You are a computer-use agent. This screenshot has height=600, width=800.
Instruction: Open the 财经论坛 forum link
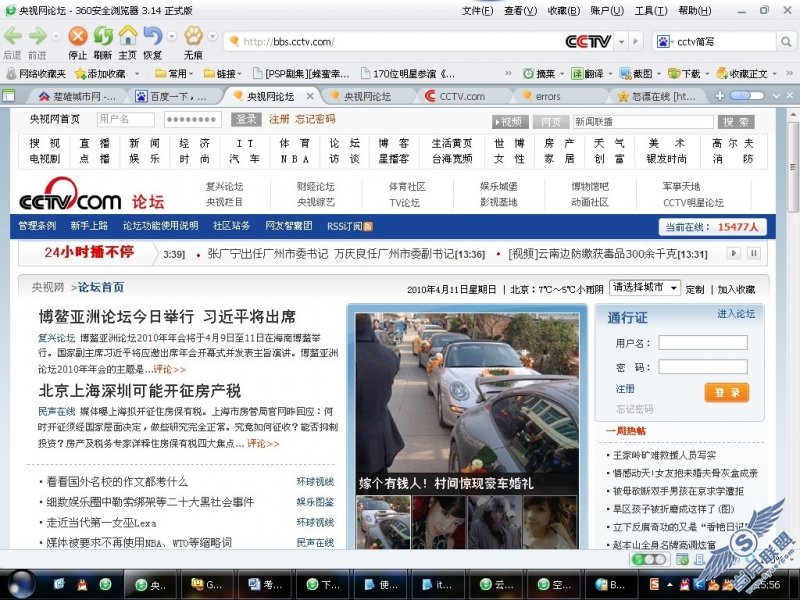pyautogui.click(x=316, y=187)
